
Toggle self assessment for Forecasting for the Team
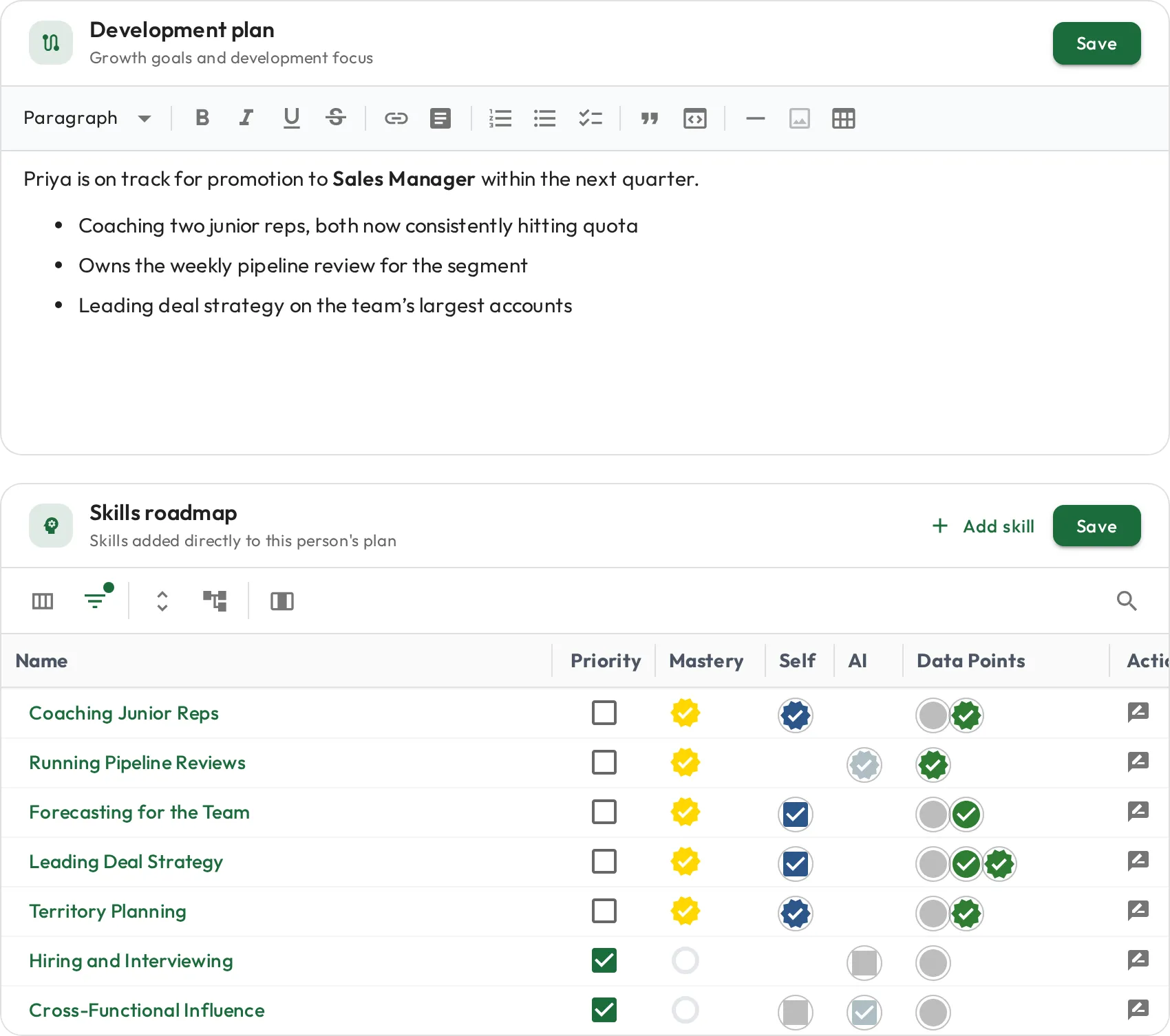coord(796,814)
